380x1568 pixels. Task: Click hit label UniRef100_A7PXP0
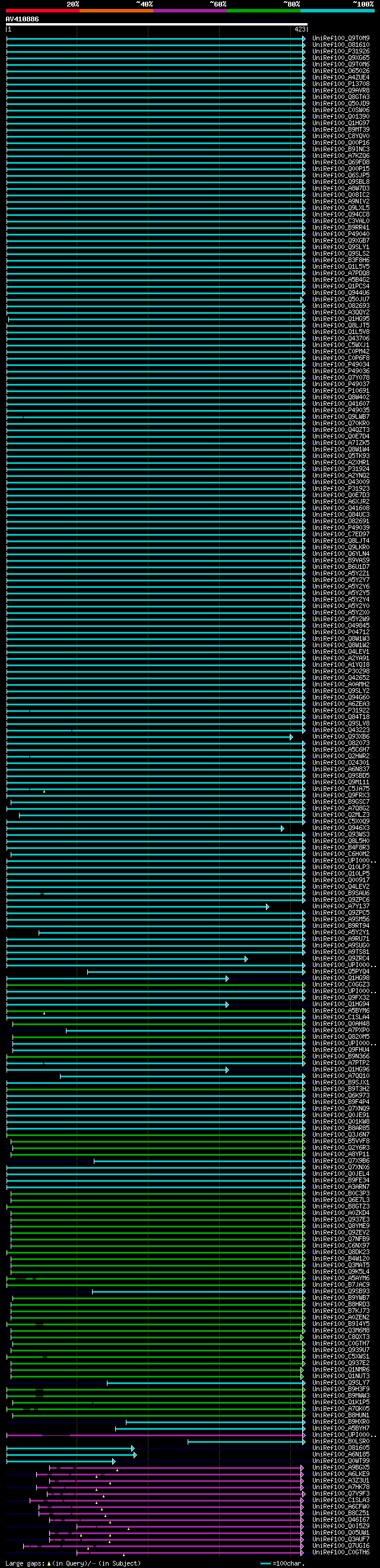click(341, 1031)
